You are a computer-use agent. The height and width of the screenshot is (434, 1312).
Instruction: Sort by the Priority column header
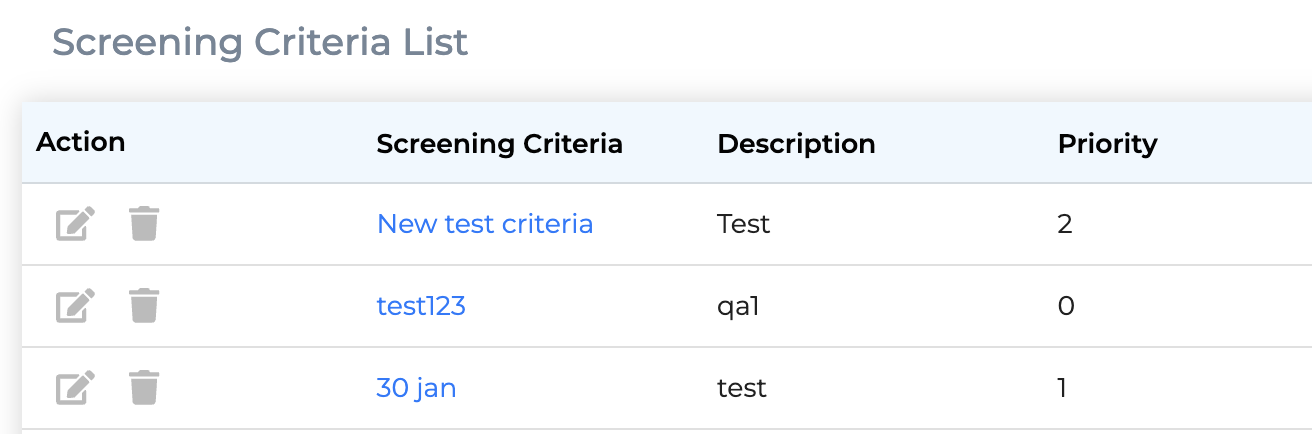[x=1107, y=144]
